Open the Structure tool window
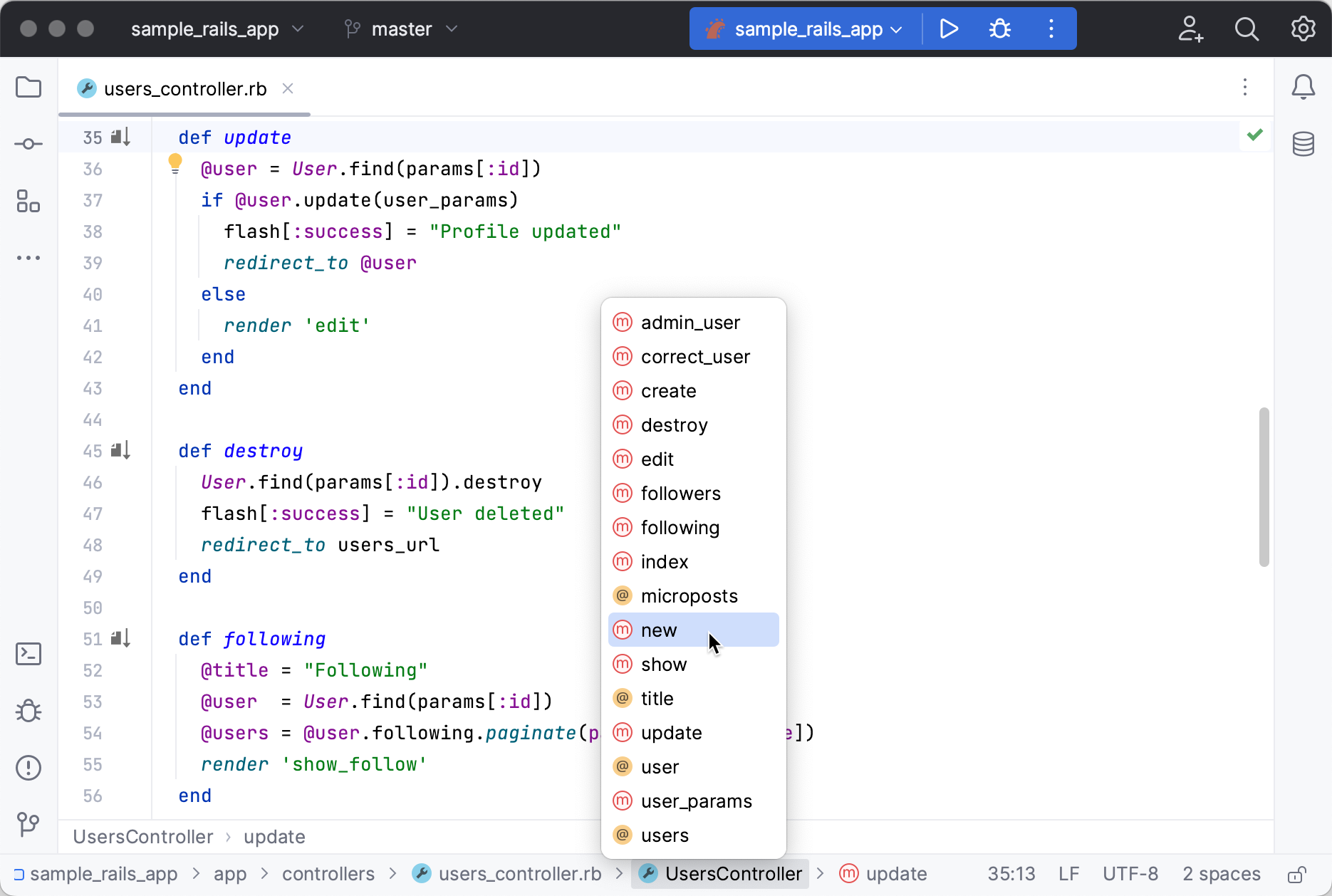 [x=28, y=201]
